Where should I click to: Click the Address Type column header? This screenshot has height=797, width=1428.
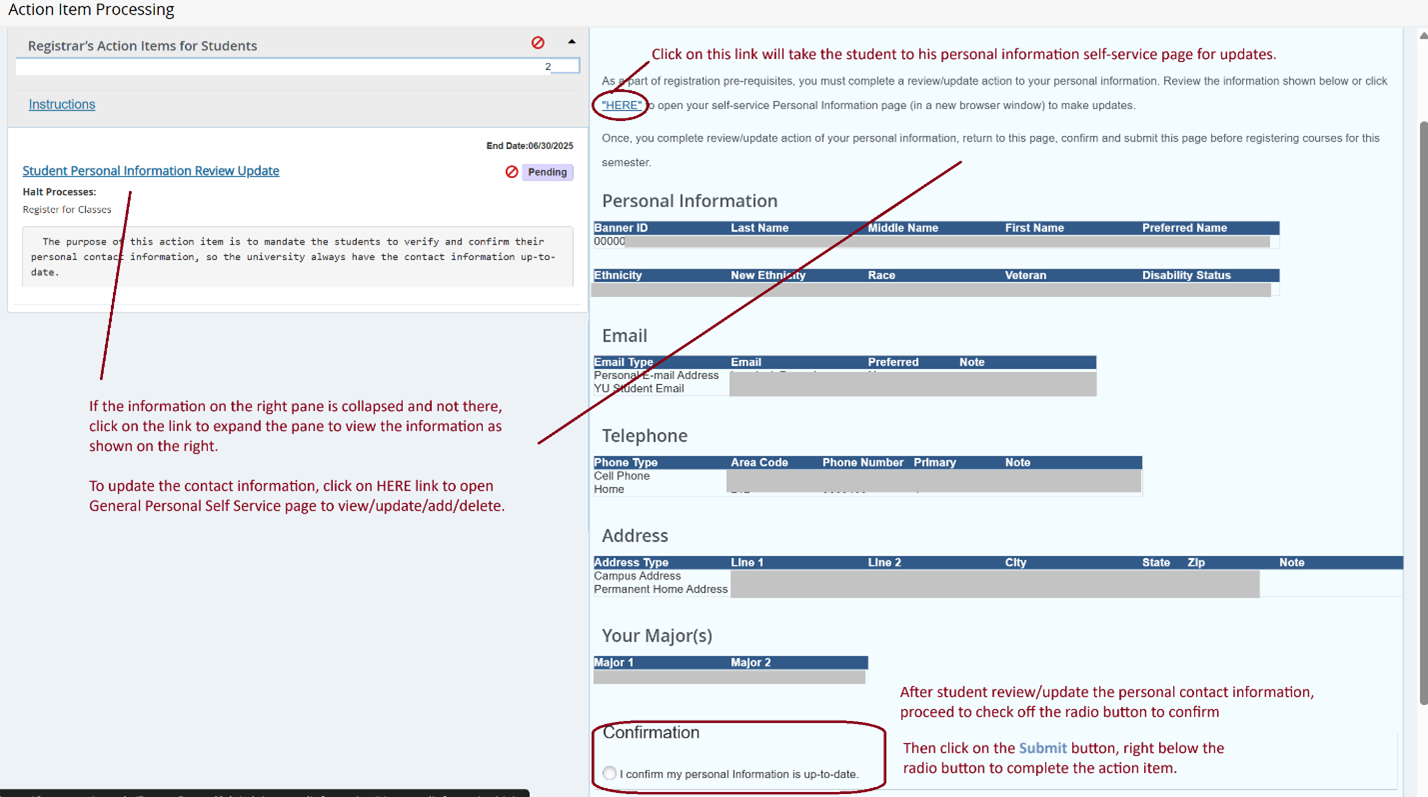tap(630, 562)
